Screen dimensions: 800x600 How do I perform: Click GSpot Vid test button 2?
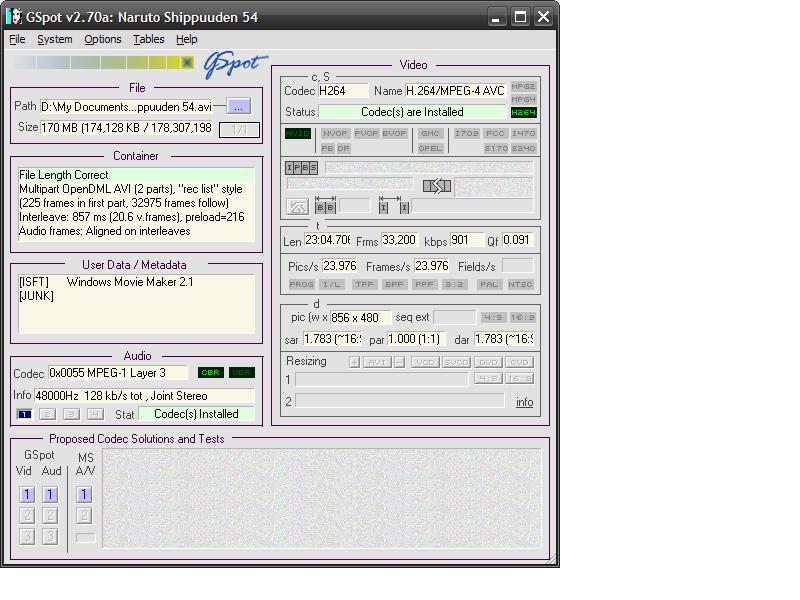point(27,515)
